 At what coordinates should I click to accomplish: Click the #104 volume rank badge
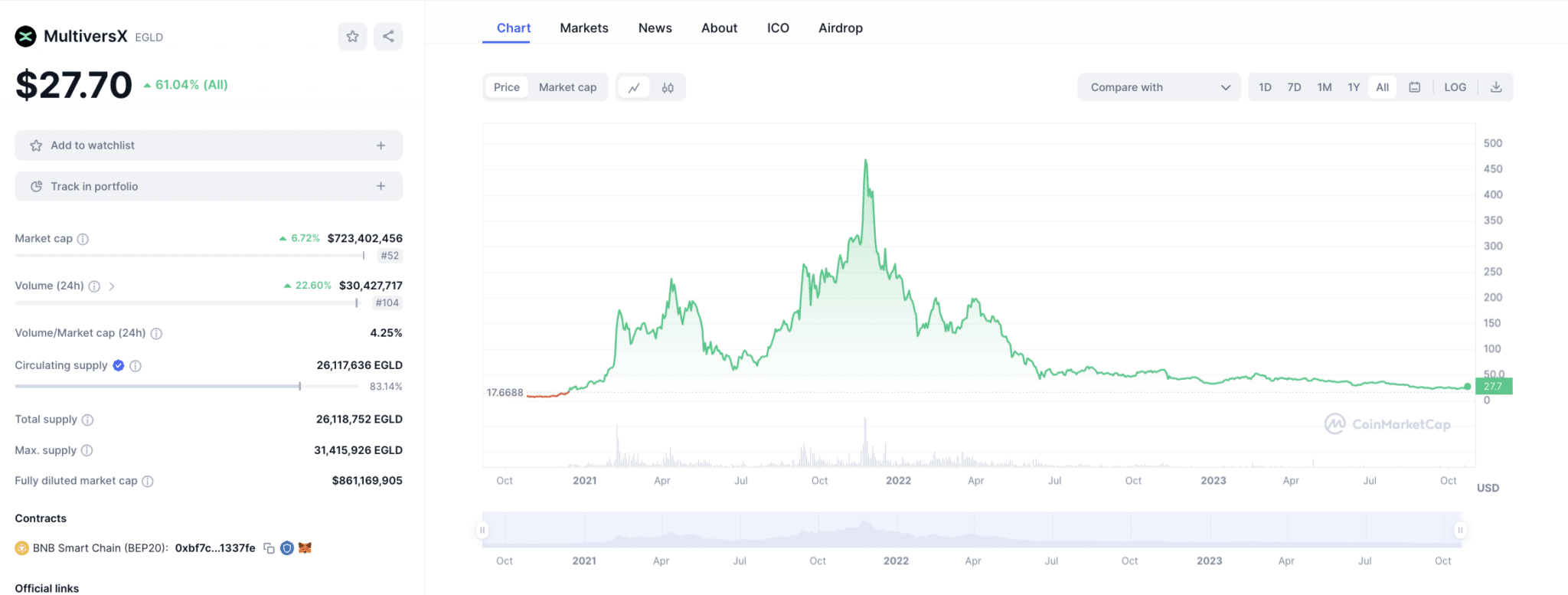[387, 303]
